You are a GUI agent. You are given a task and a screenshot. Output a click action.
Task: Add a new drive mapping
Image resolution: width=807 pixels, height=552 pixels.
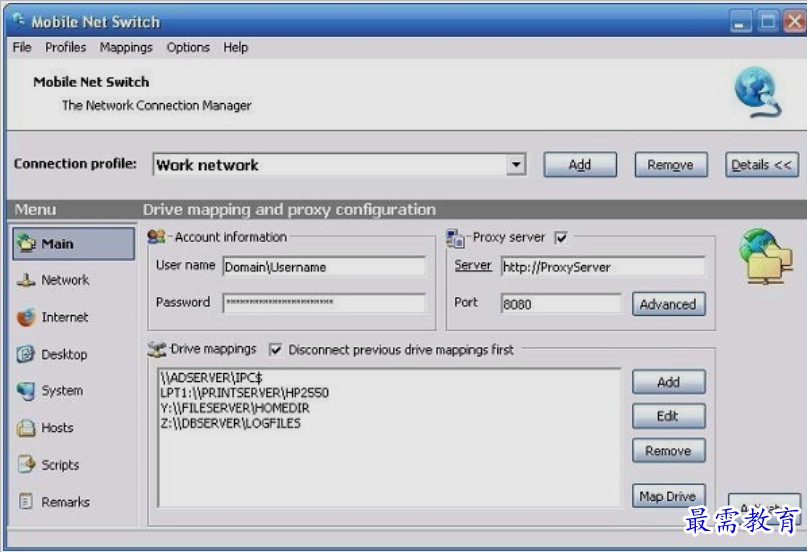point(669,382)
